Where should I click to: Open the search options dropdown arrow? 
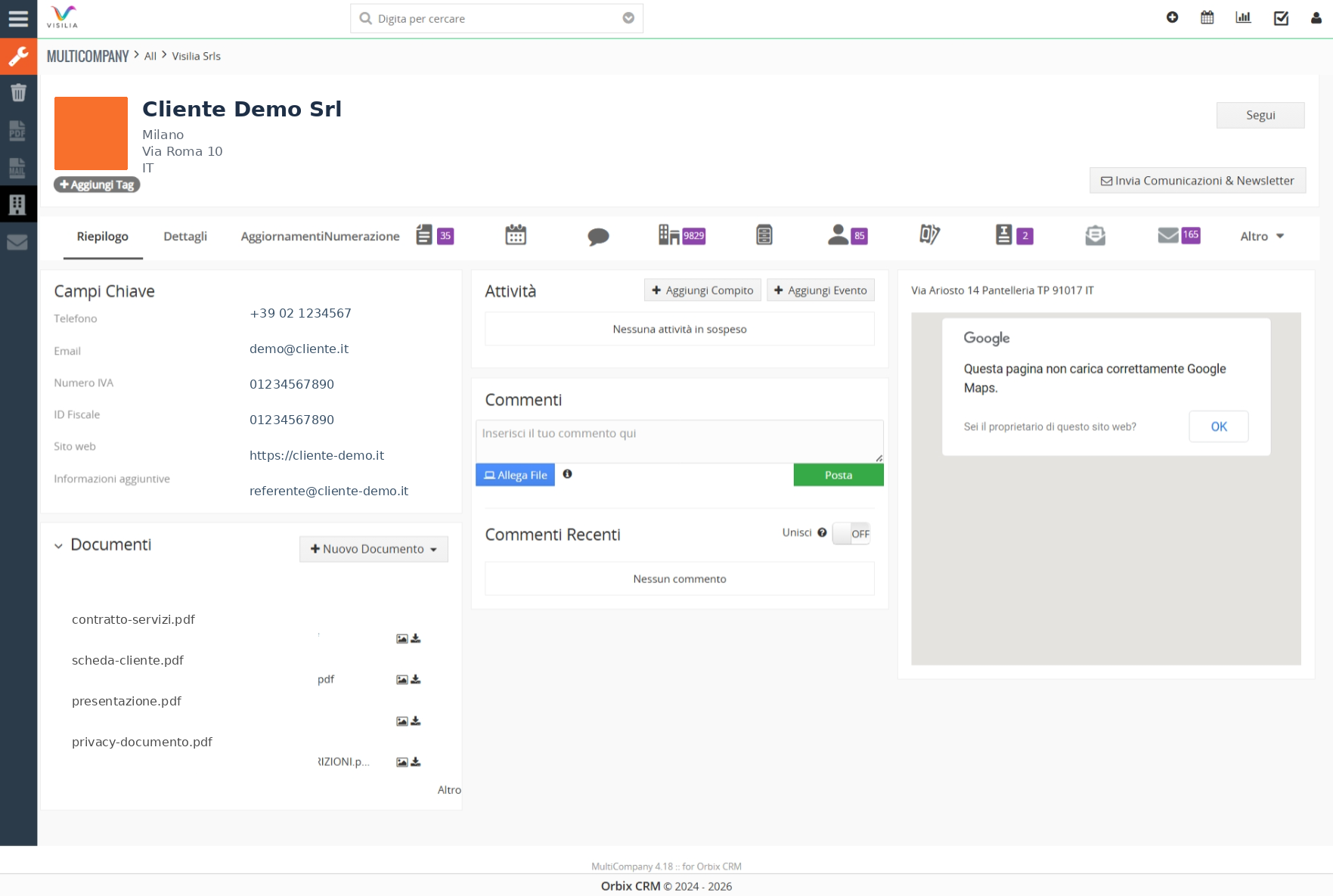pos(628,18)
